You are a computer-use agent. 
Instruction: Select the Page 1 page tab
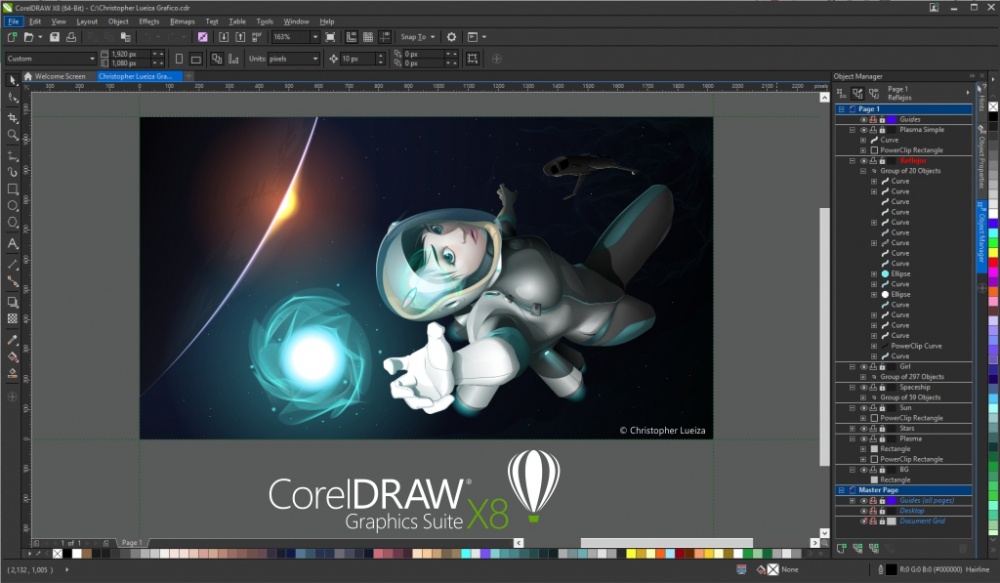[x=132, y=543]
